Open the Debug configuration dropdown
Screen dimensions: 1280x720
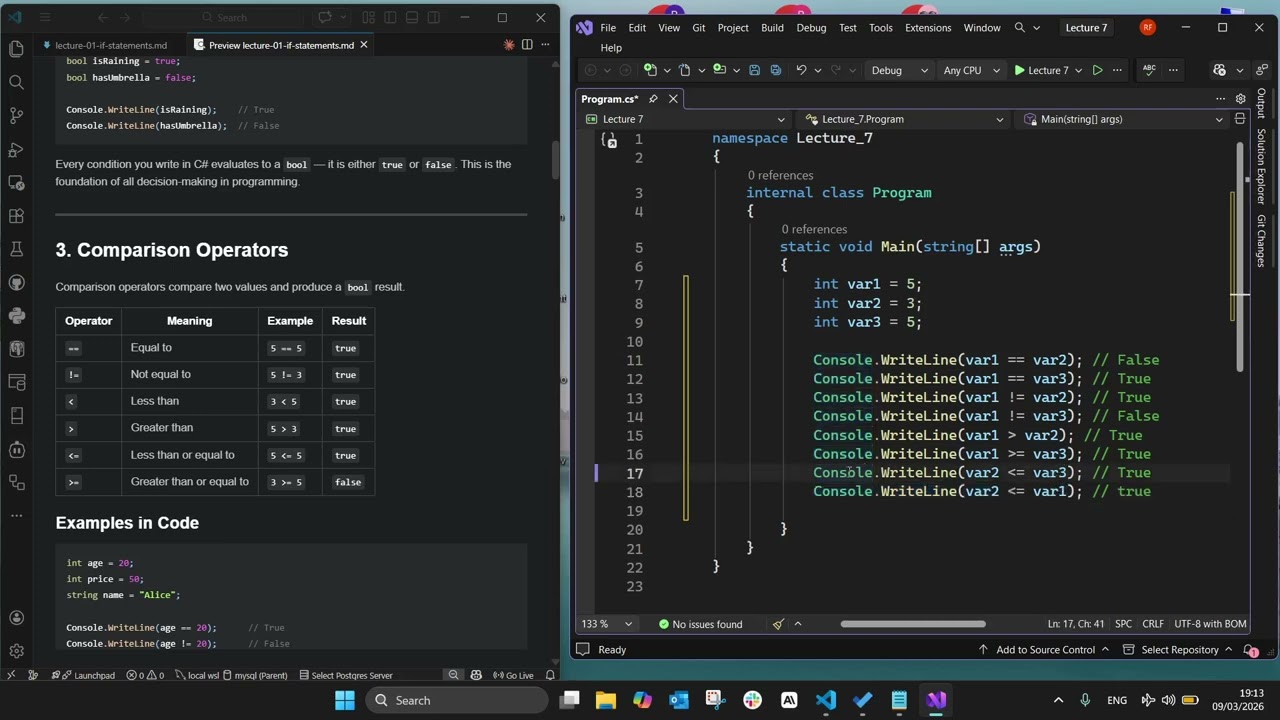pos(900,70)
